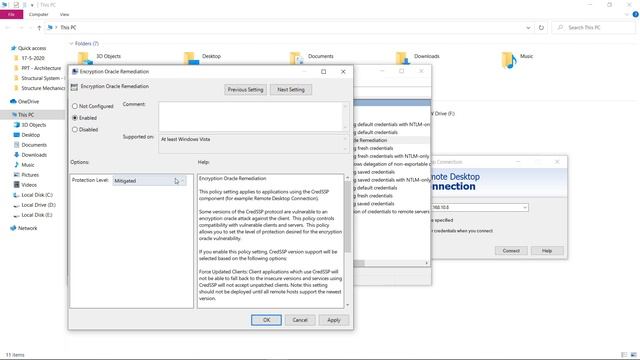Select Music in the navigation pane
Viewport: 640px width, 360px height.
[28, 165]
